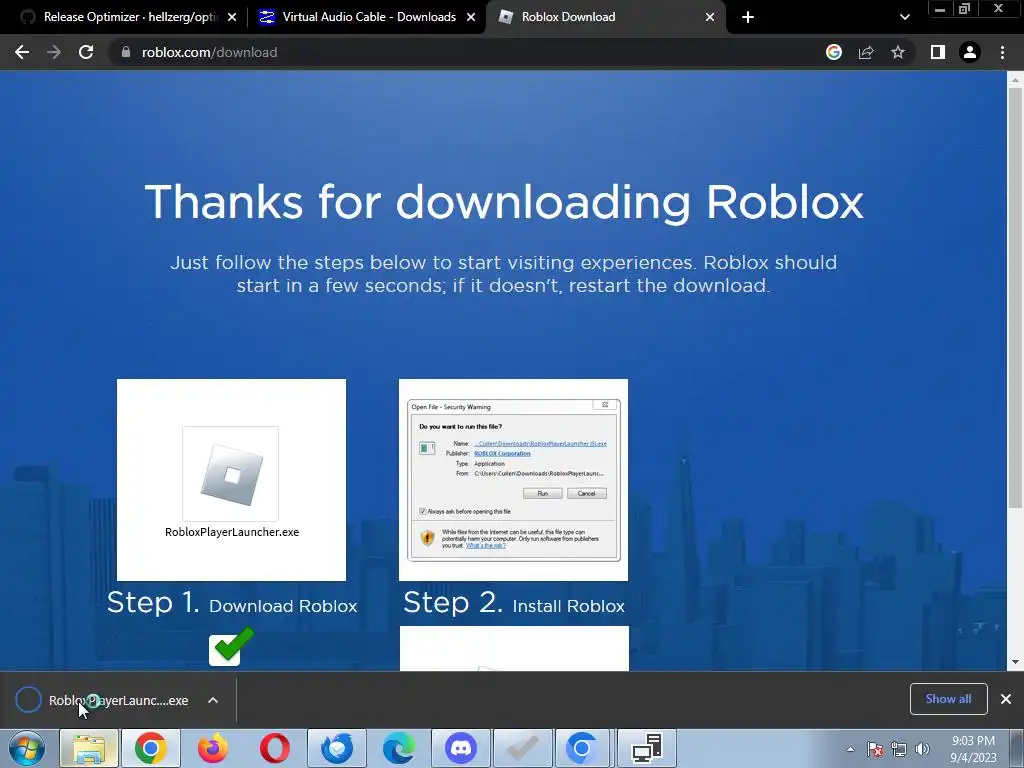The width and height of the screenshot is (1024, 768).
Task: Reload the Roblox download page
Action: click(86, 52)
